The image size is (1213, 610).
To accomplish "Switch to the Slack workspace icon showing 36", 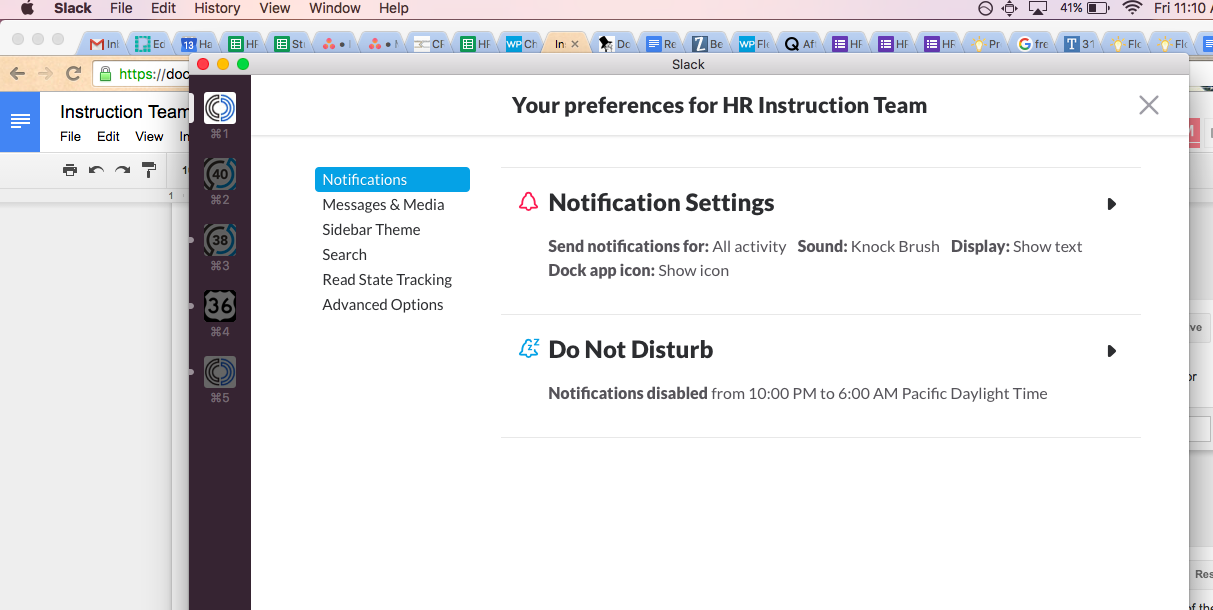I will click(220, 306).
